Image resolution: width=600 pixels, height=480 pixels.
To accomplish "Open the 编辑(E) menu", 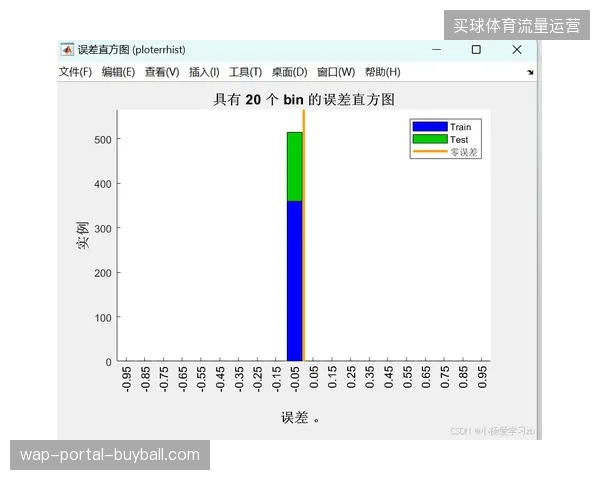I will [x=118, y=72].
